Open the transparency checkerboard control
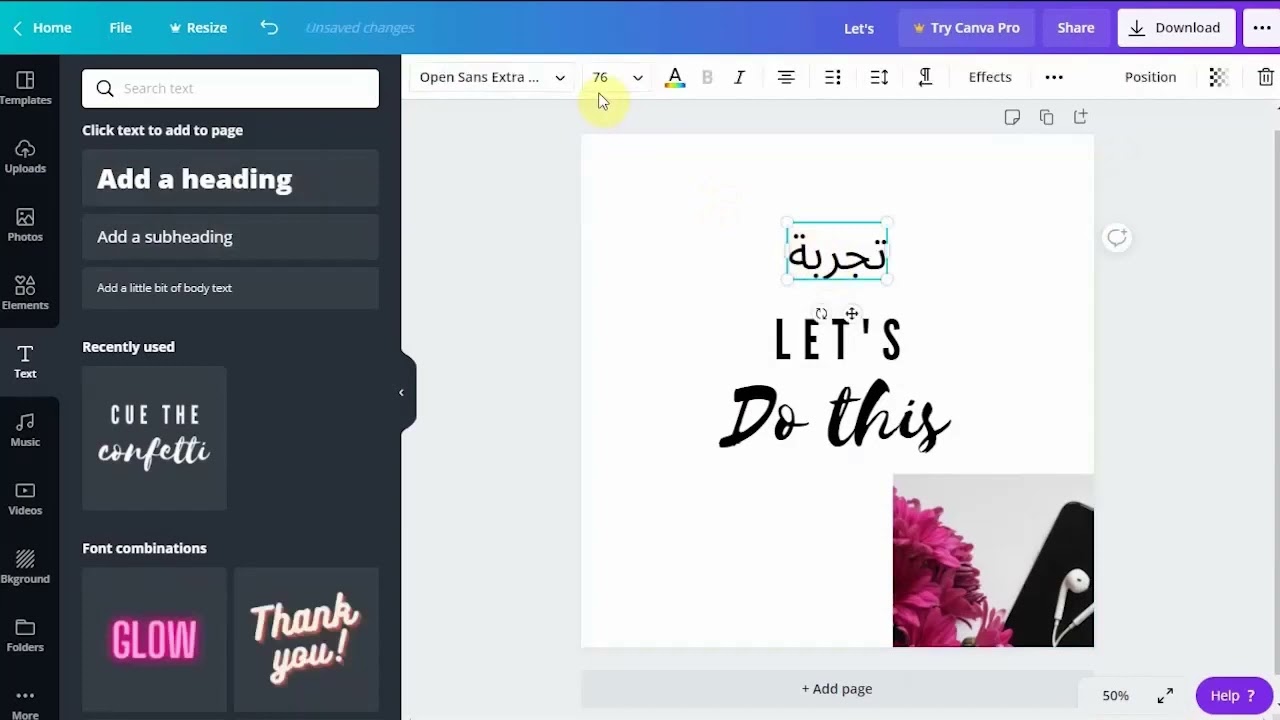The height and width of the screenshot is (720, 1280). tap(1218, 77)
